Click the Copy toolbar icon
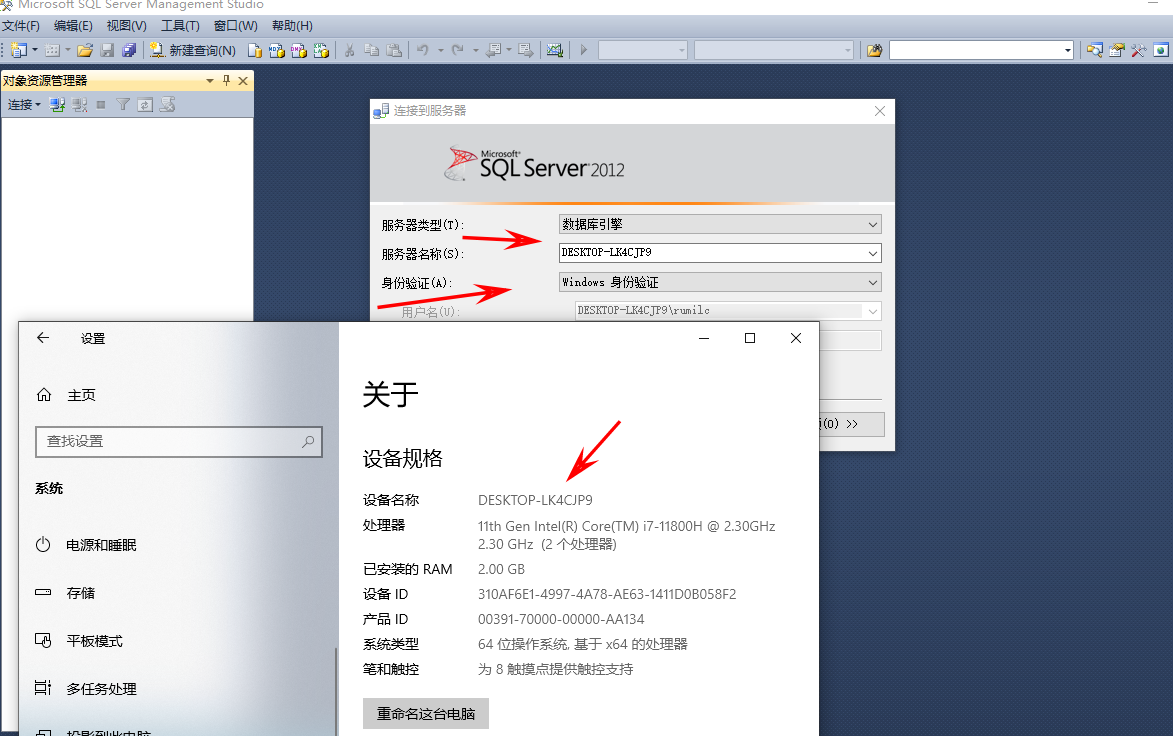Screen dimensions: 1173x736 pyautogui.click(x=371, y=50)
